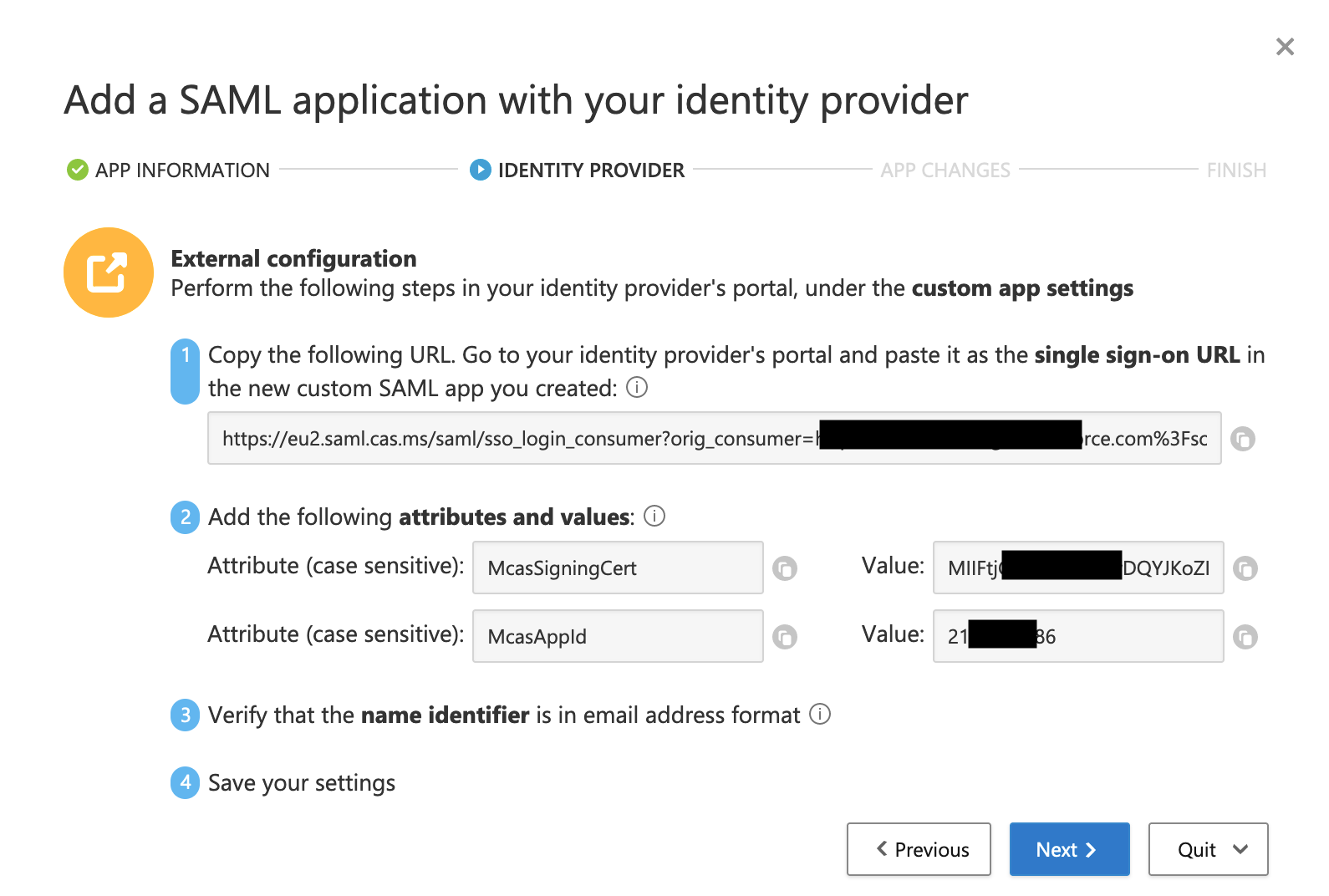Click info icon beside attributes and values
The width and height of the screenshot is (1329, 896).
[654, 517]
